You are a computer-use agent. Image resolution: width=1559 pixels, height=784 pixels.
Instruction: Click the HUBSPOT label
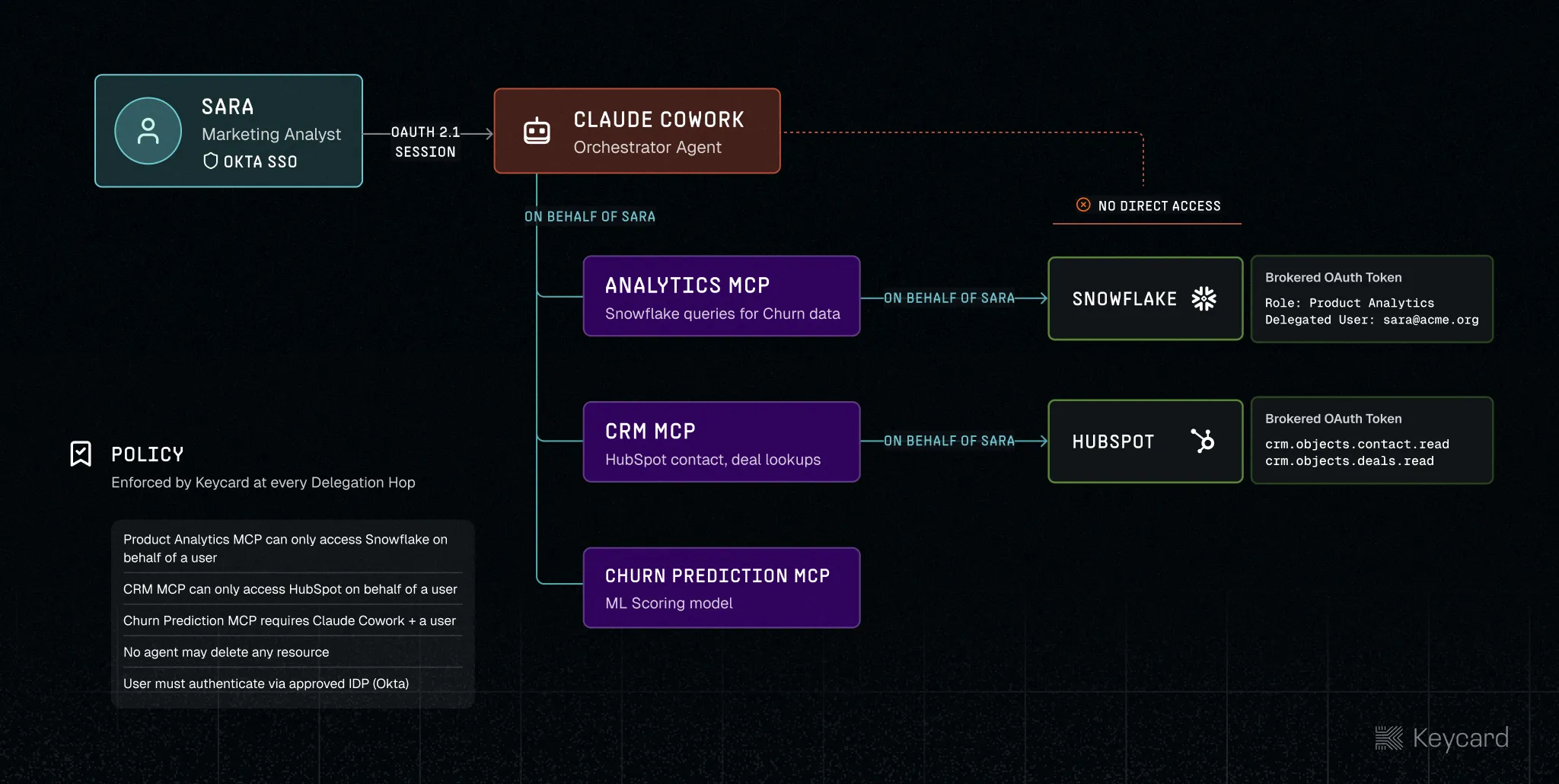point(1113,441)
